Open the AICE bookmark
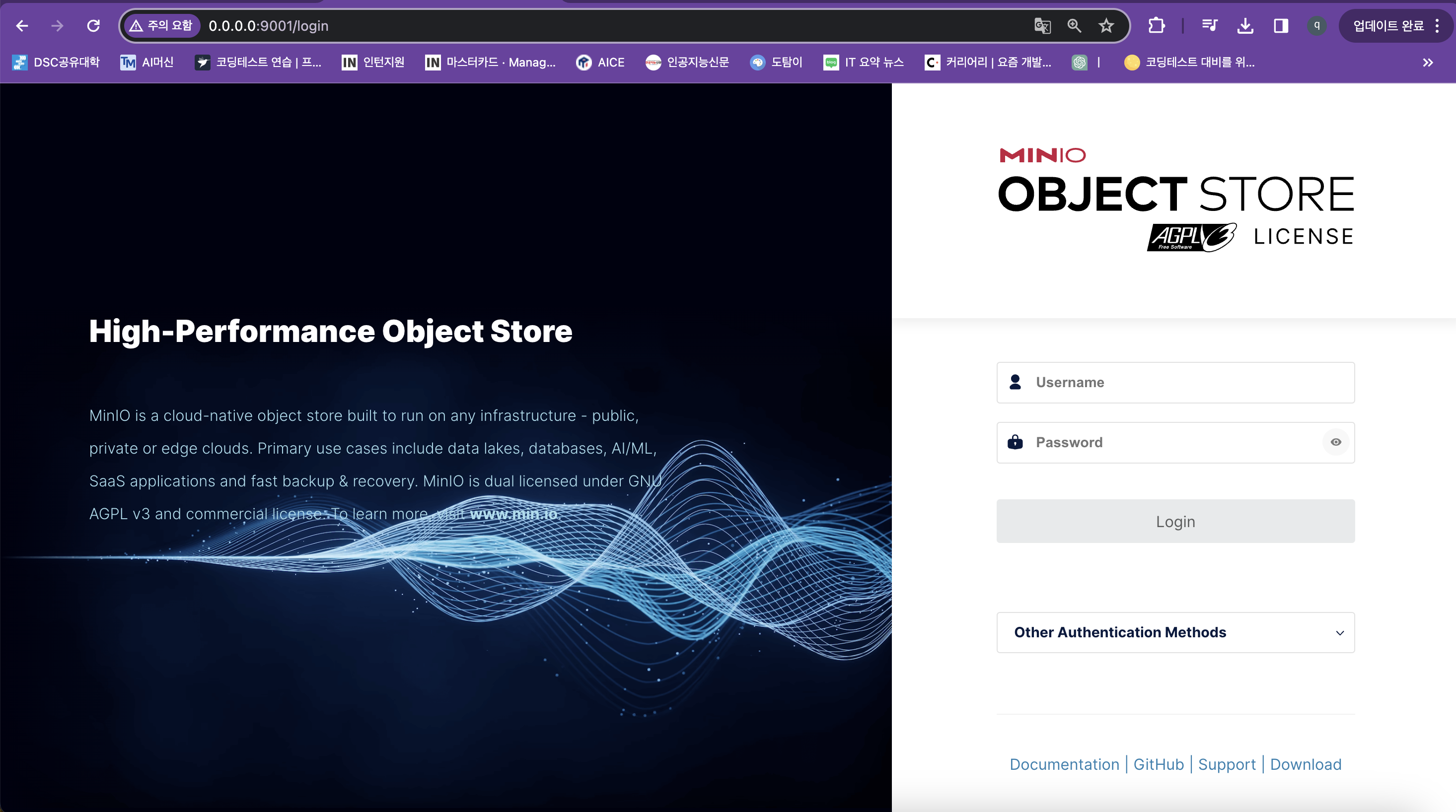Screen dimensions: 1456x812 pyautogui.click(x=600, y=62)
